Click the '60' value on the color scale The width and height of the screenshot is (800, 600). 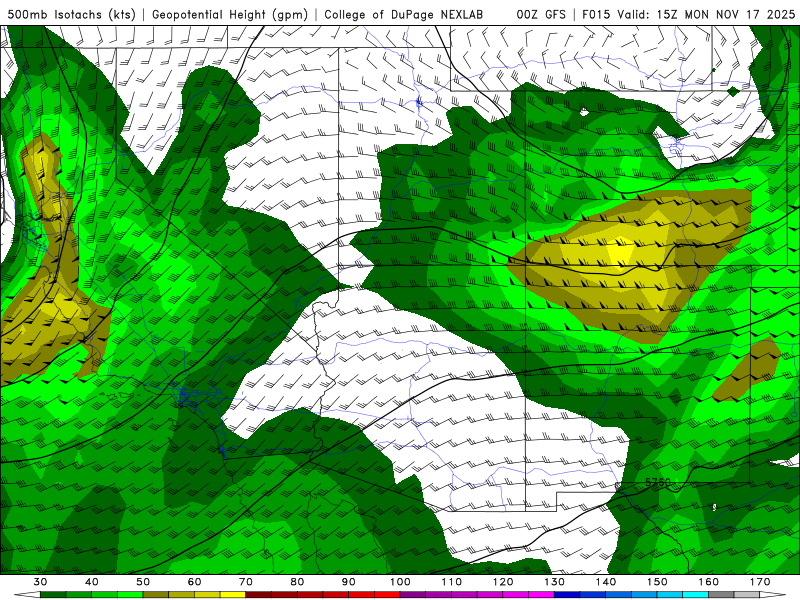click(x=194, y=582)
